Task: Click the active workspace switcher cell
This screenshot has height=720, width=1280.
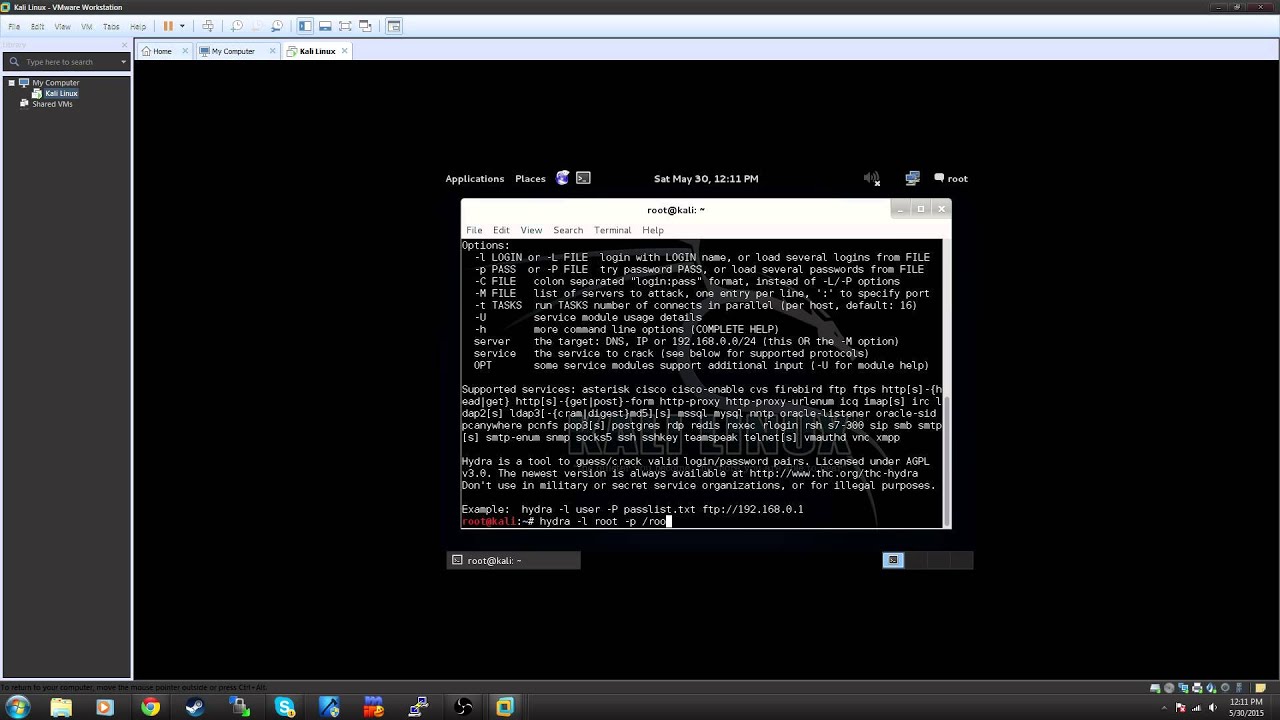Action: pyautogui.click(x=893, y=560)
